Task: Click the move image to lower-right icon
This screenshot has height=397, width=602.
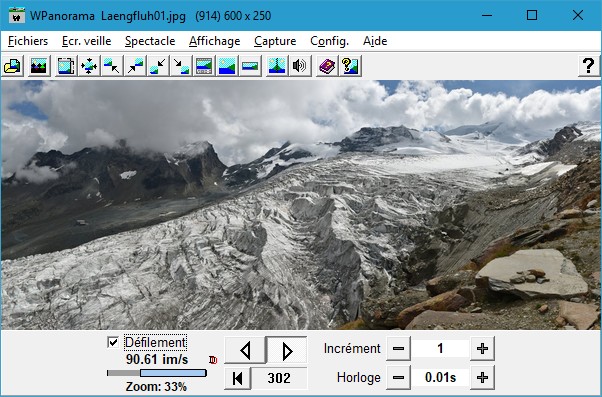Action: [181, 66]
